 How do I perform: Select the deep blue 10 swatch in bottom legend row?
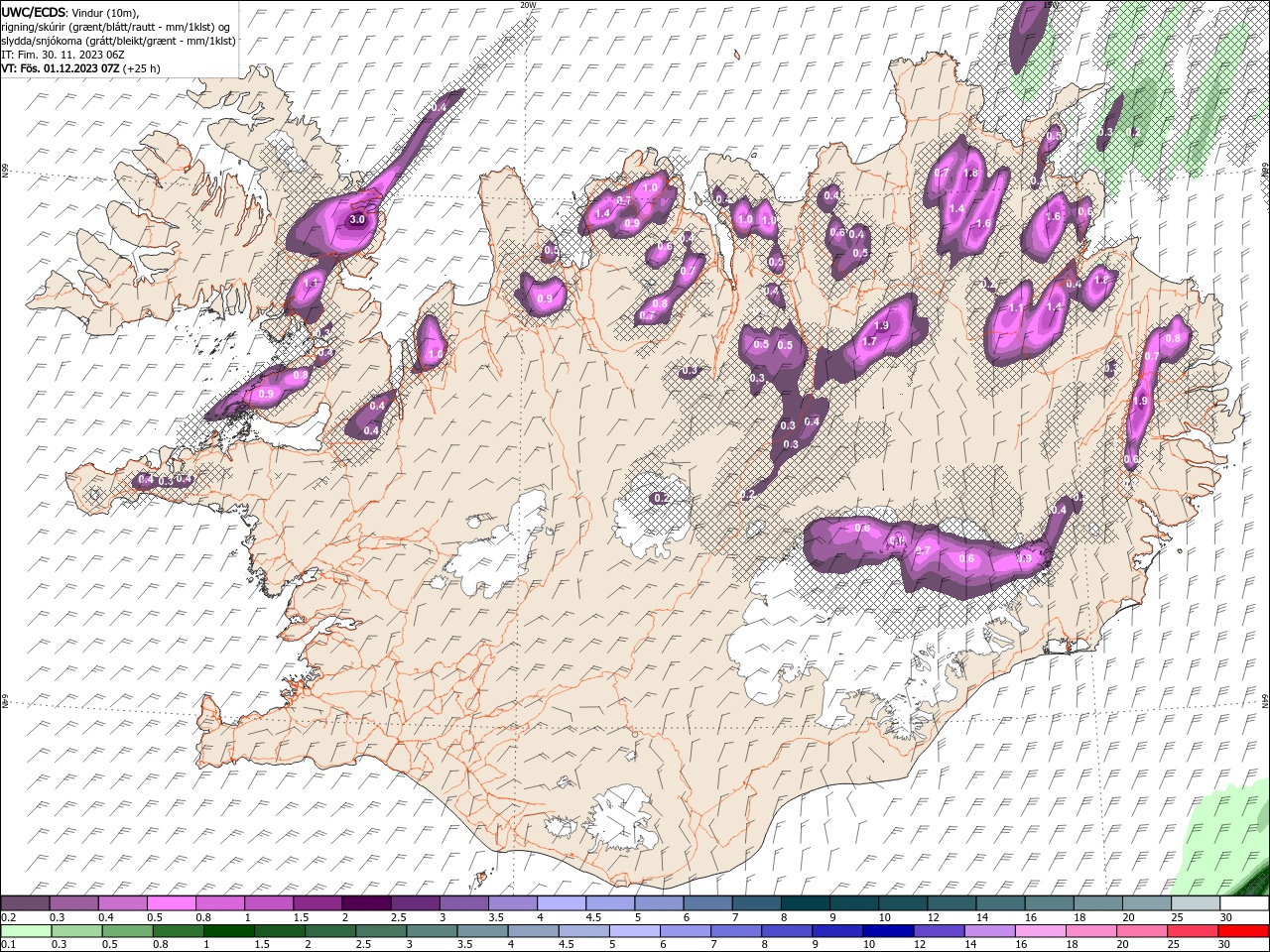click(888, 931)
